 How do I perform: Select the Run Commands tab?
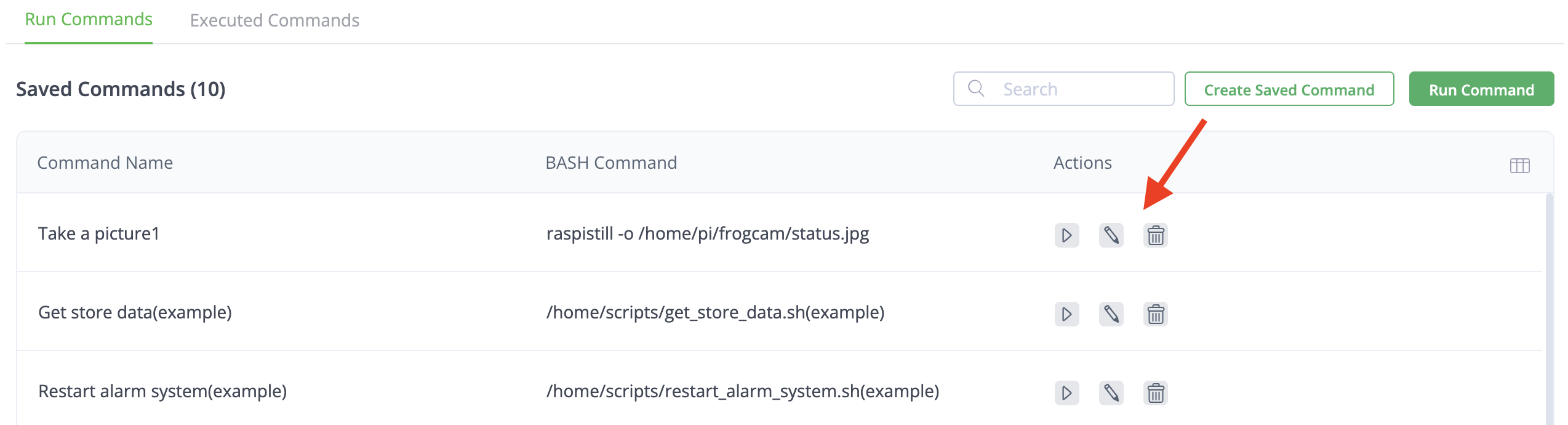[89, 20]
